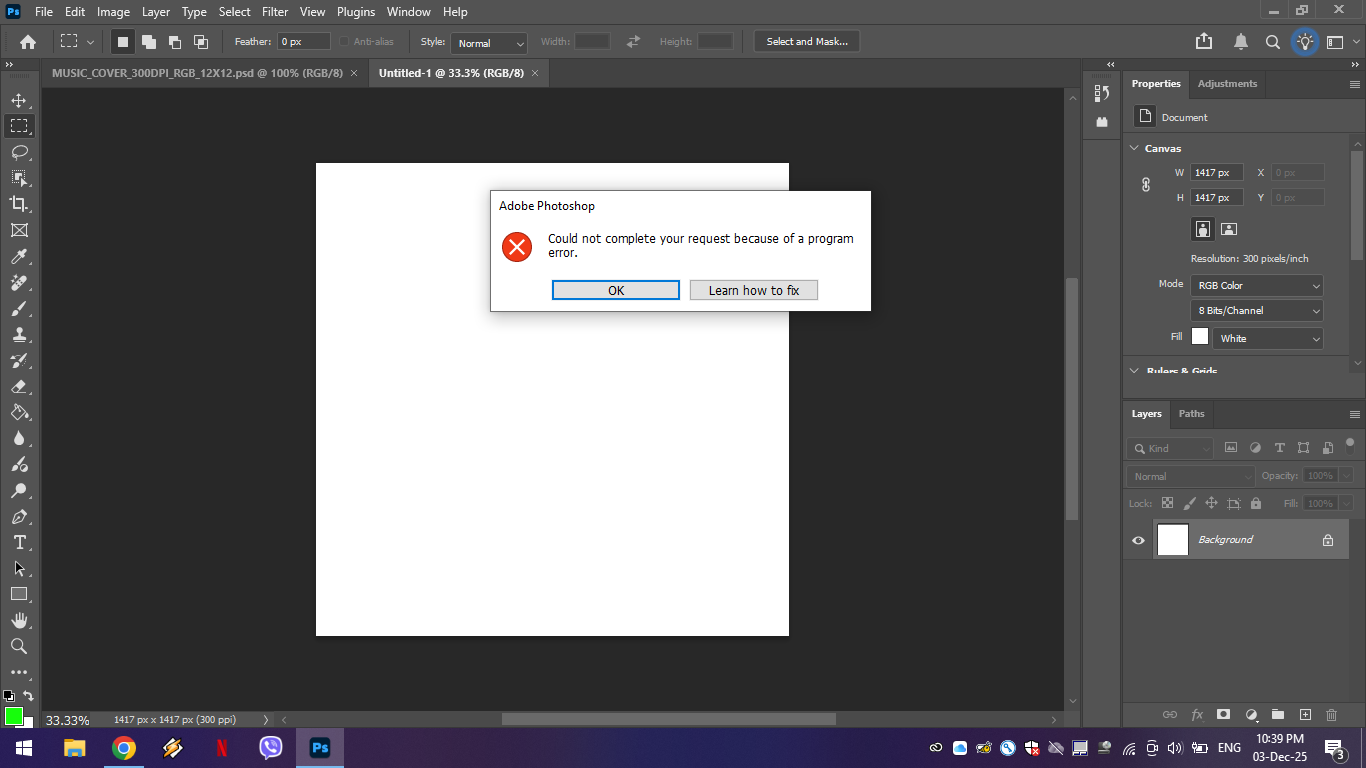Select the Lasso tool

pos(20,152)
